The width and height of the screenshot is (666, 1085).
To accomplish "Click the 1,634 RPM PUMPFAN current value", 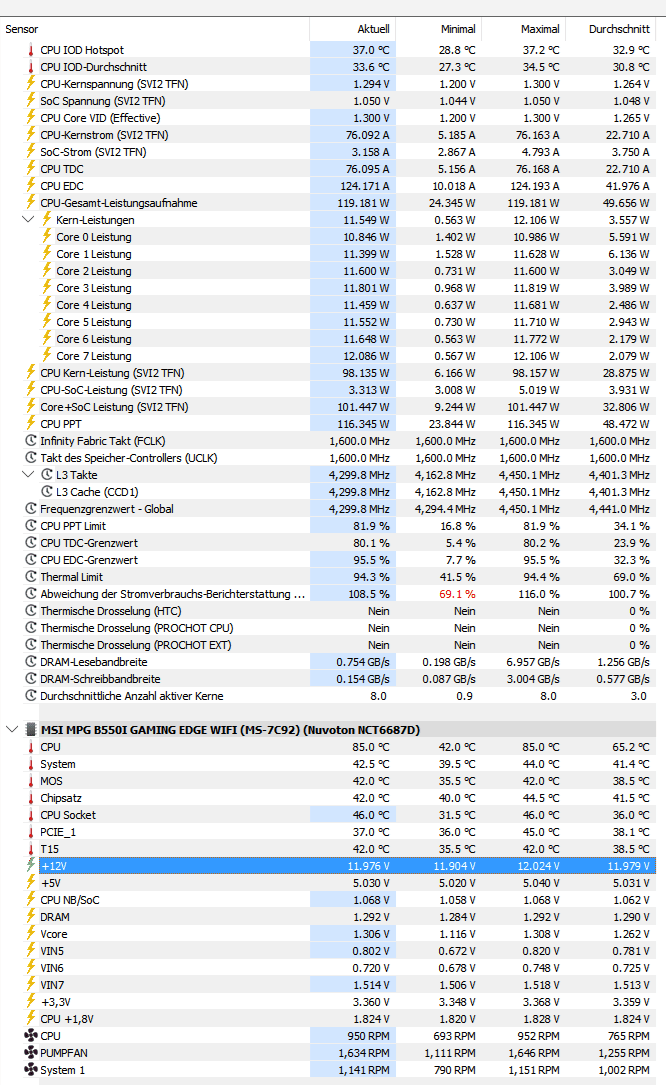I will point(364,1053).
